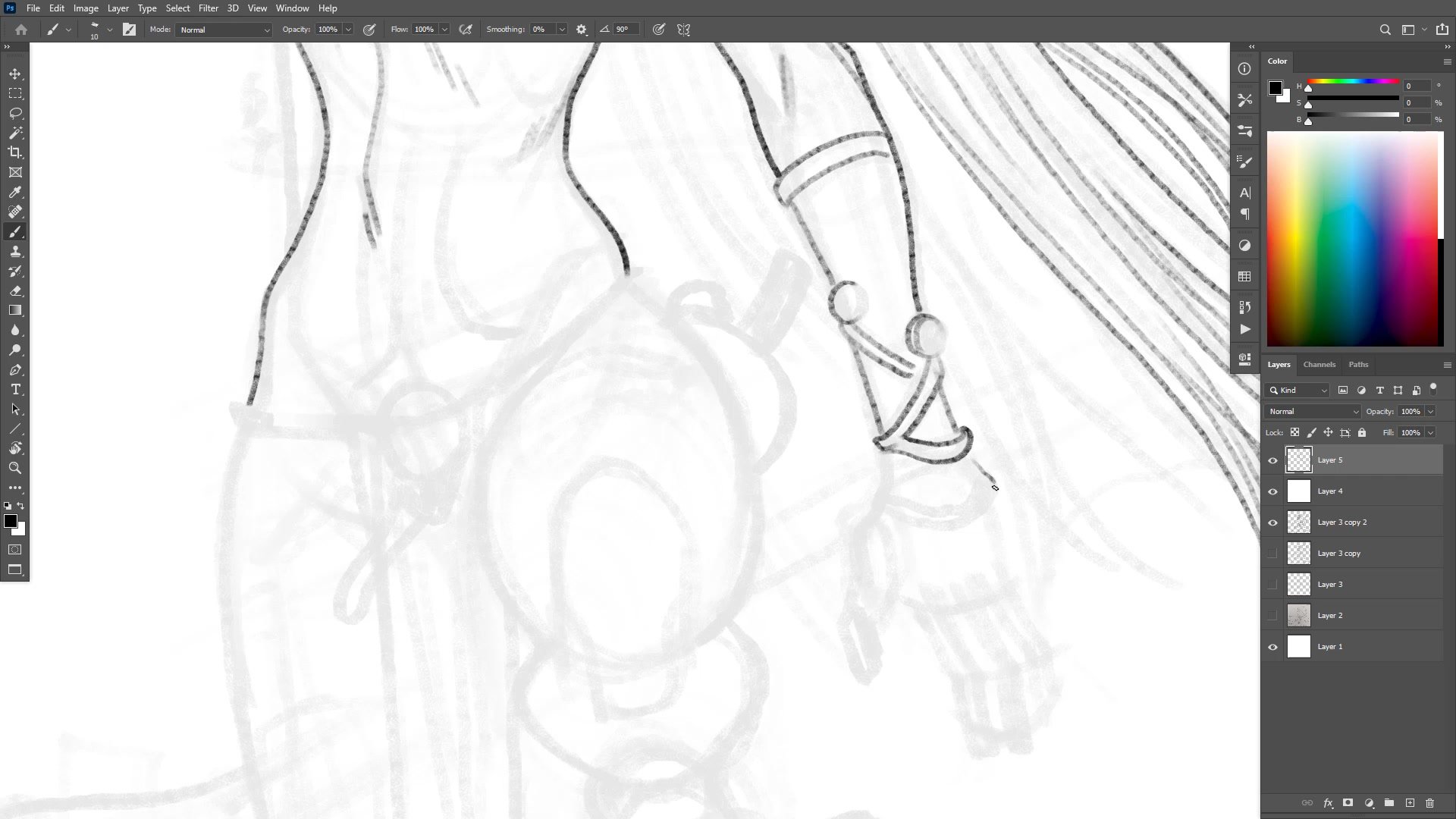
Task: Select Layer 1 thumbnail
Action: click(x=1298, y=647)
